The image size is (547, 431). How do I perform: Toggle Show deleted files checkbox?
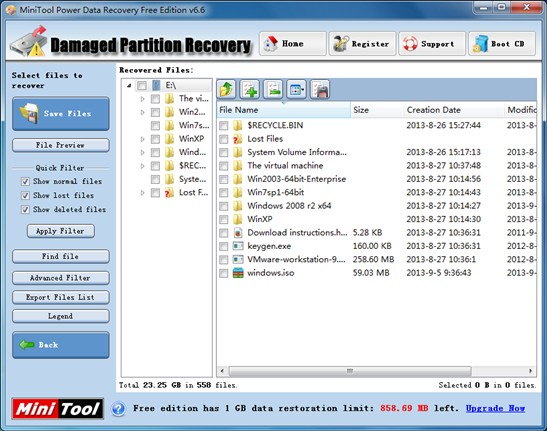(x=25, y=209)
